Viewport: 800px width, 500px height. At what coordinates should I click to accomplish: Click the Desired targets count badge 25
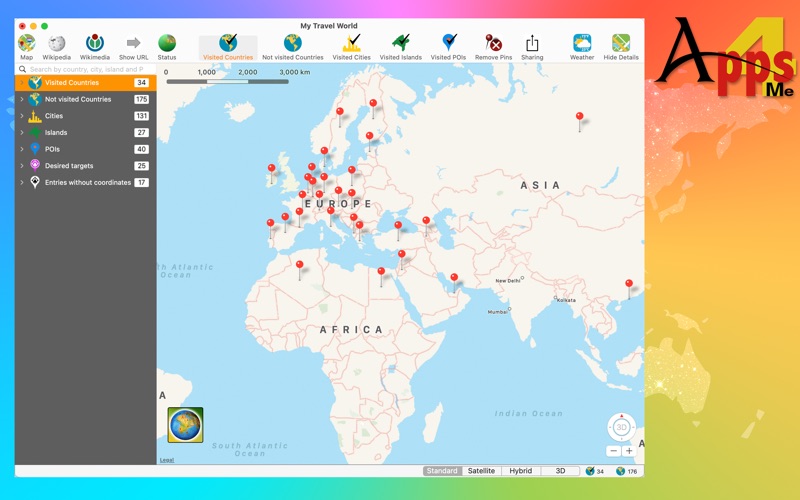(x=141, y=166)
